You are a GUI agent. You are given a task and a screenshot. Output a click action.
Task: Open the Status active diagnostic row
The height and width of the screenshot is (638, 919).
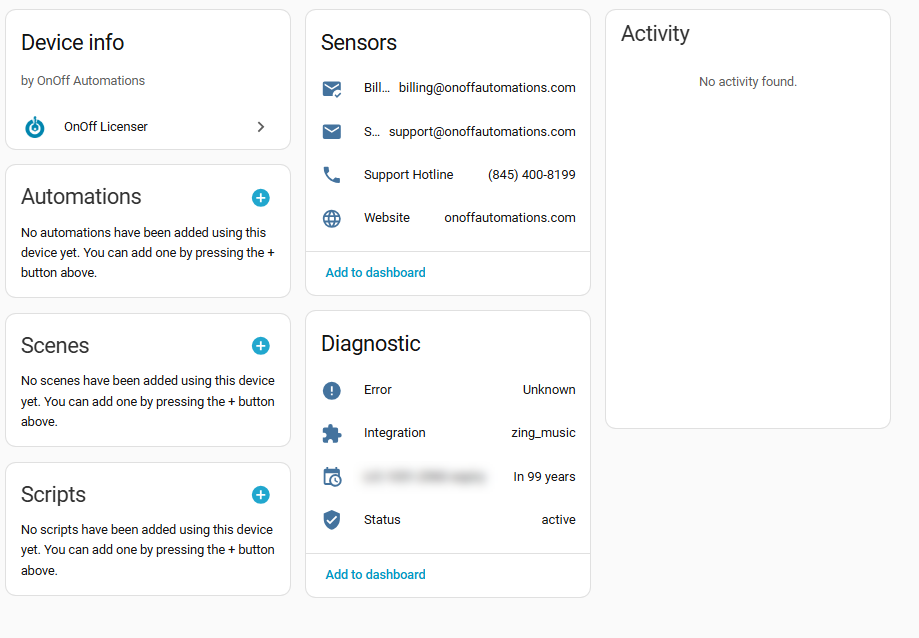448,520
